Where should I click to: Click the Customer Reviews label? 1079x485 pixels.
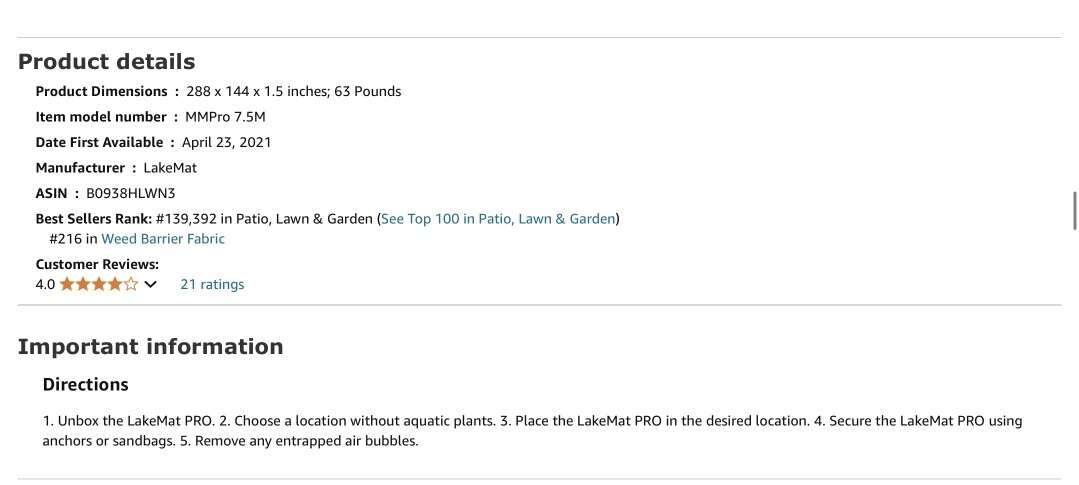97,264
